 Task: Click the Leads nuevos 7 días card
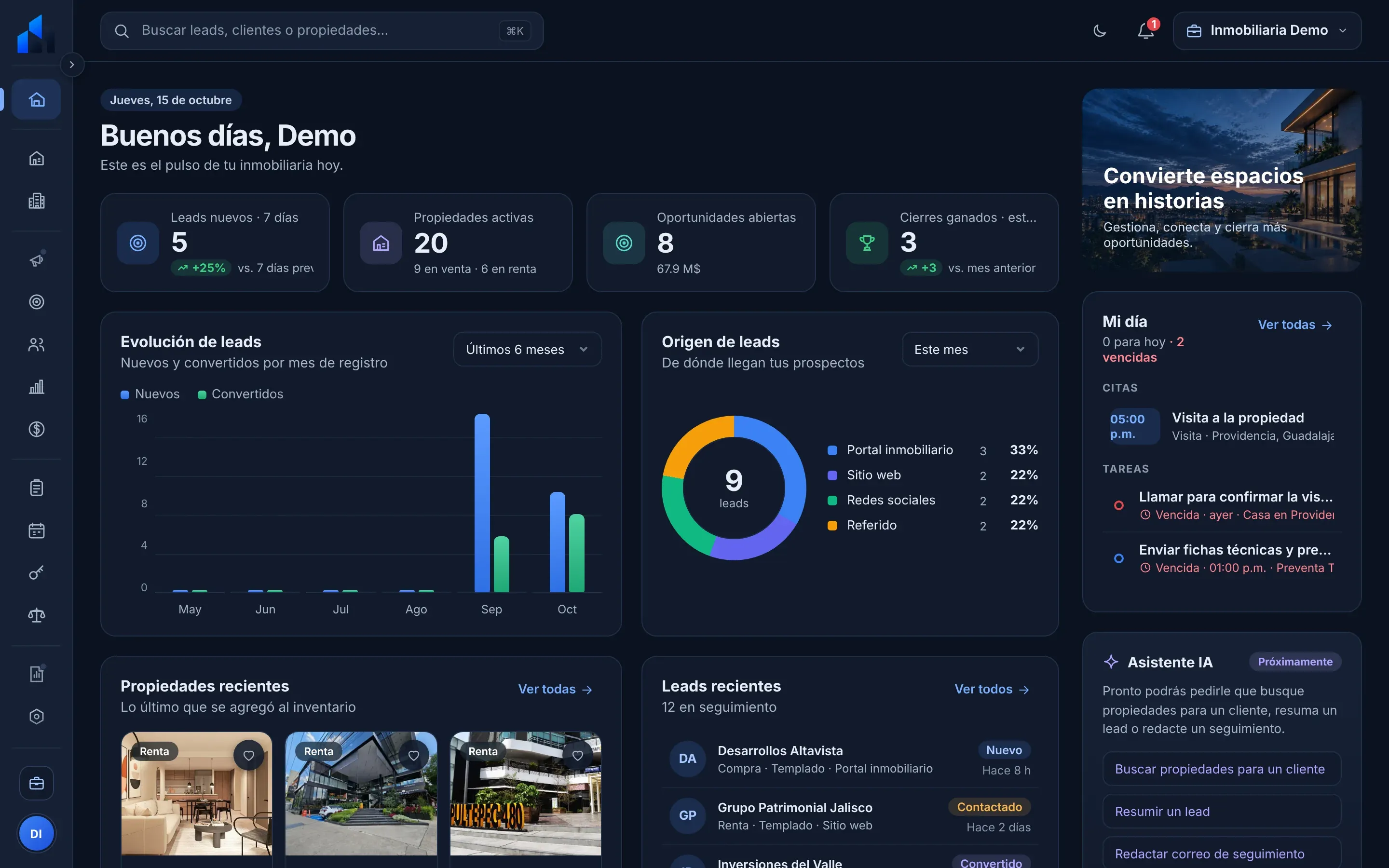coord(215,242)
